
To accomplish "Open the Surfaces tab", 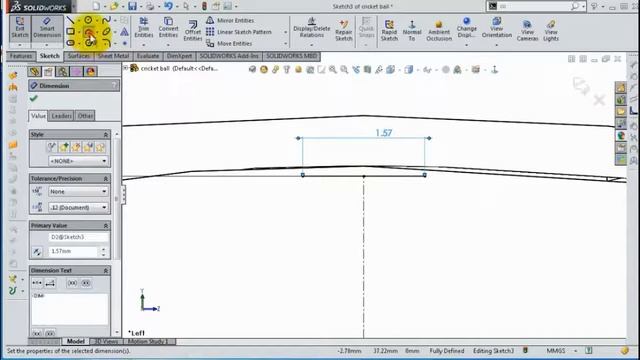I will click(x=79, y=56).
